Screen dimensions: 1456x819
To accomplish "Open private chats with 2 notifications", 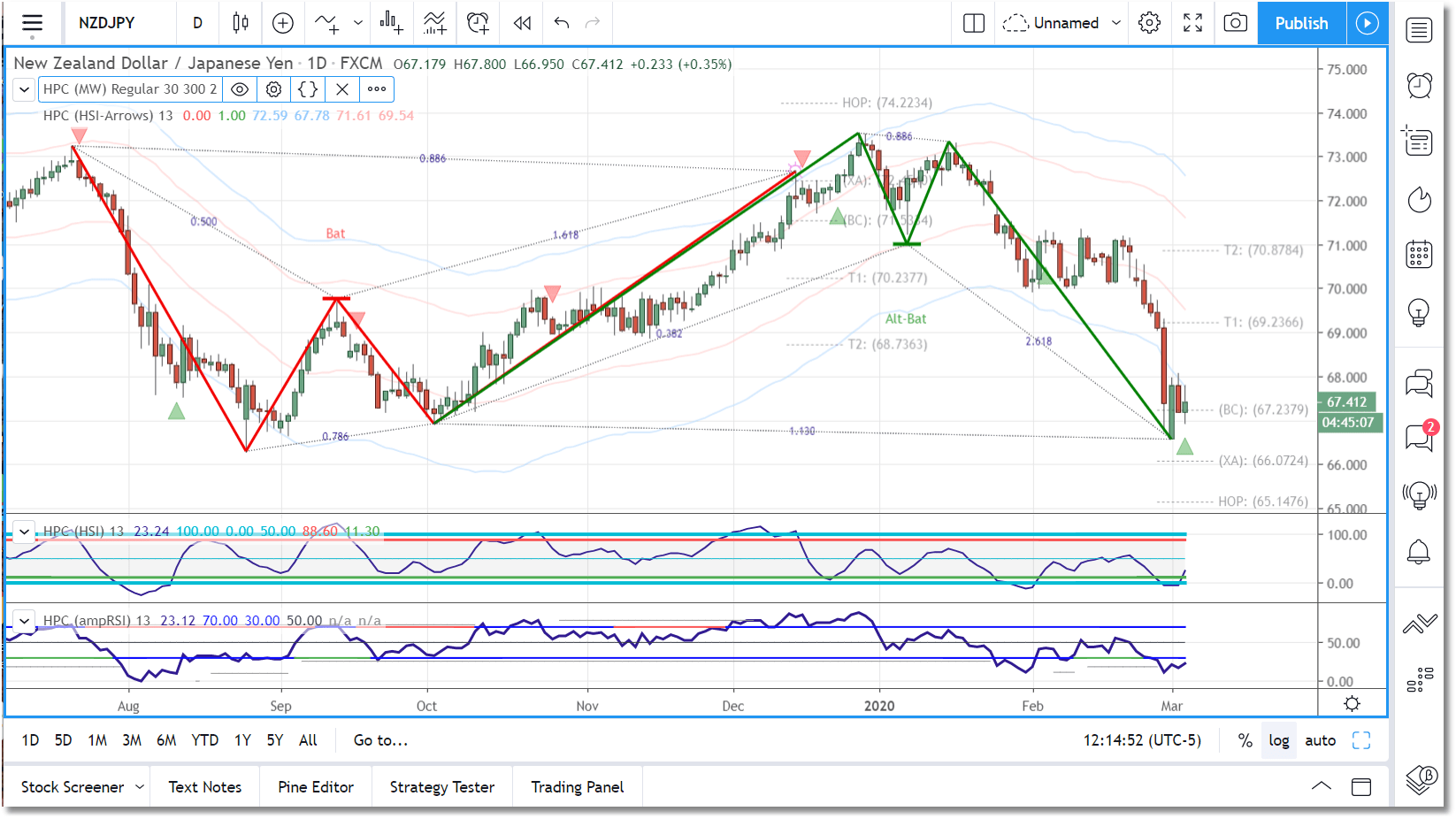I will coord(1420,437).
